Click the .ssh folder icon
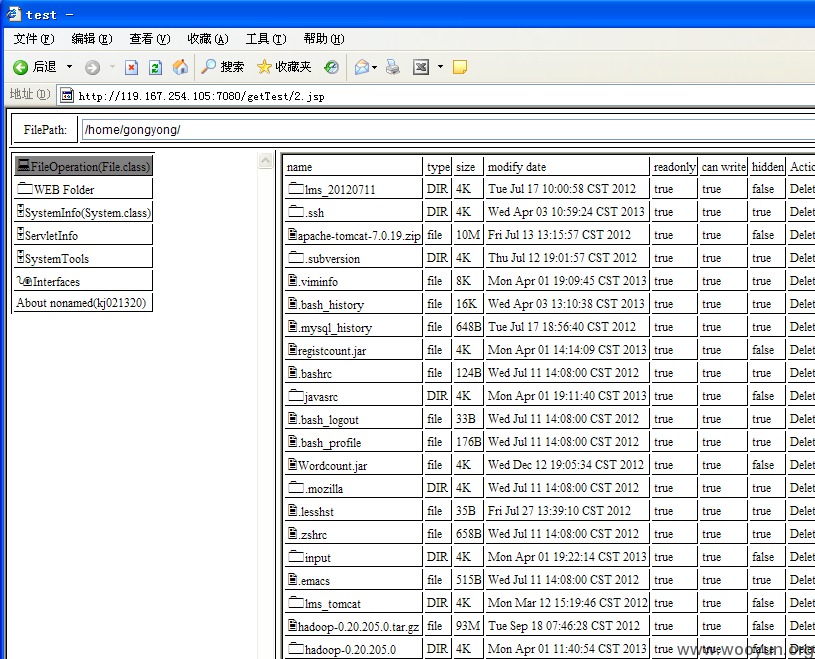This screenshot has height=659, width=815. click(296, 211)
